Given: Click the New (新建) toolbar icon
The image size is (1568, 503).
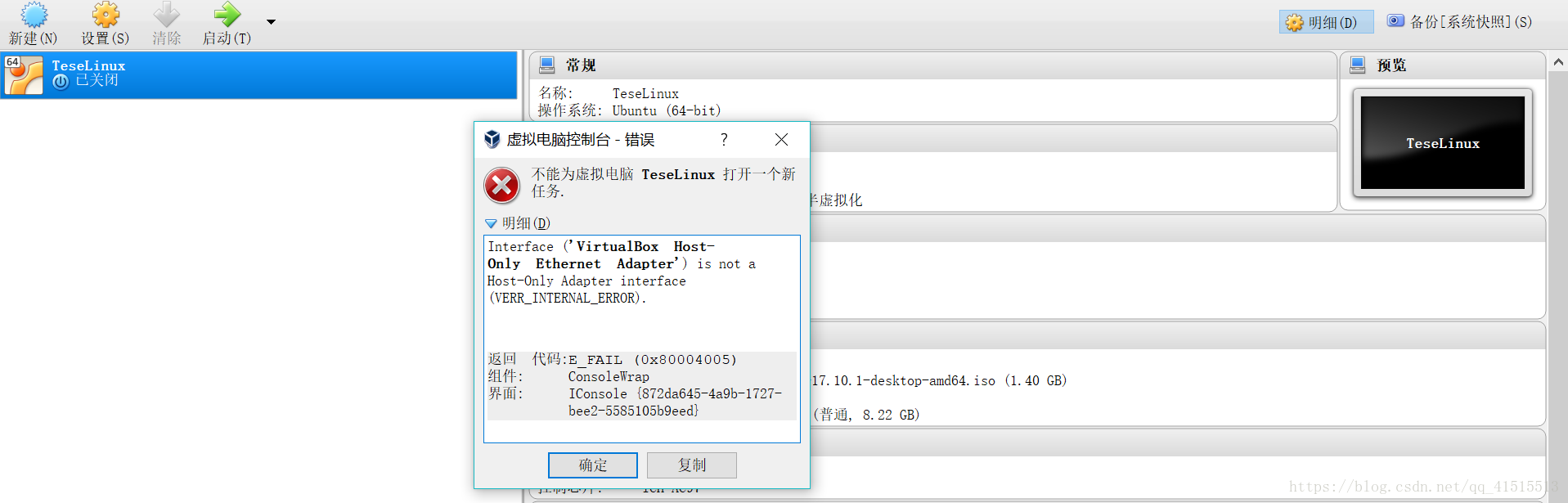Looking at the screenshot, I should click(x=34, y=16).
